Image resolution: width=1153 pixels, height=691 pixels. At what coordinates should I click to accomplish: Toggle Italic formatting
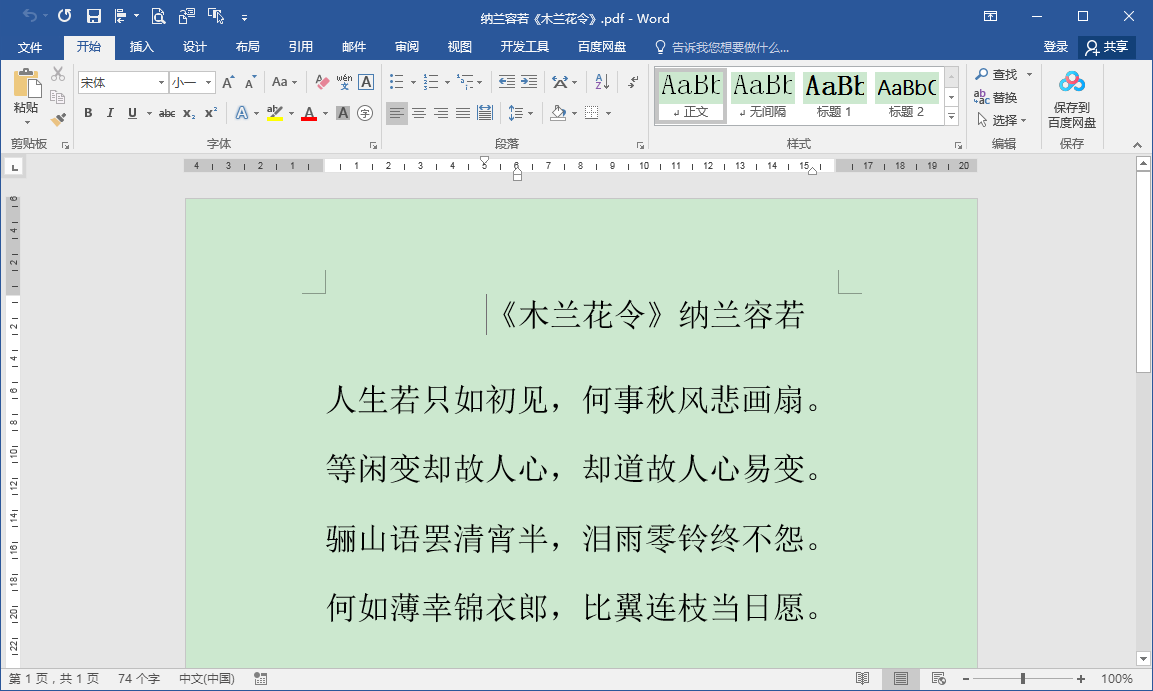pyautogui.click(x=110, y=113)
